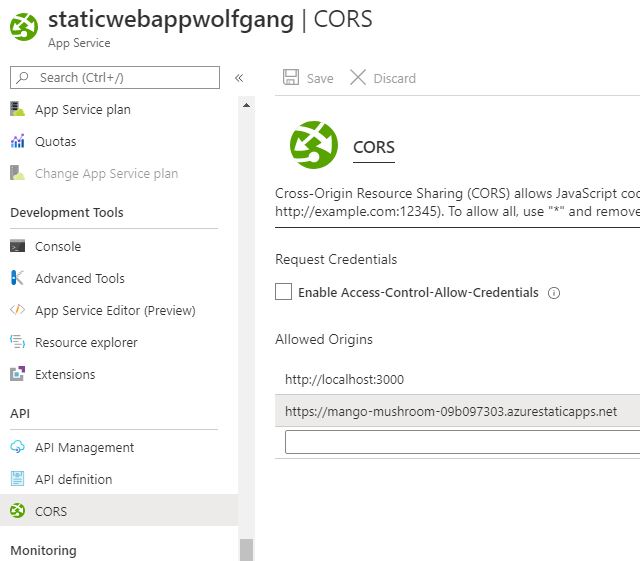Click the Discard X icon
This screenshot has width=640, height=561.
point(358,77)
